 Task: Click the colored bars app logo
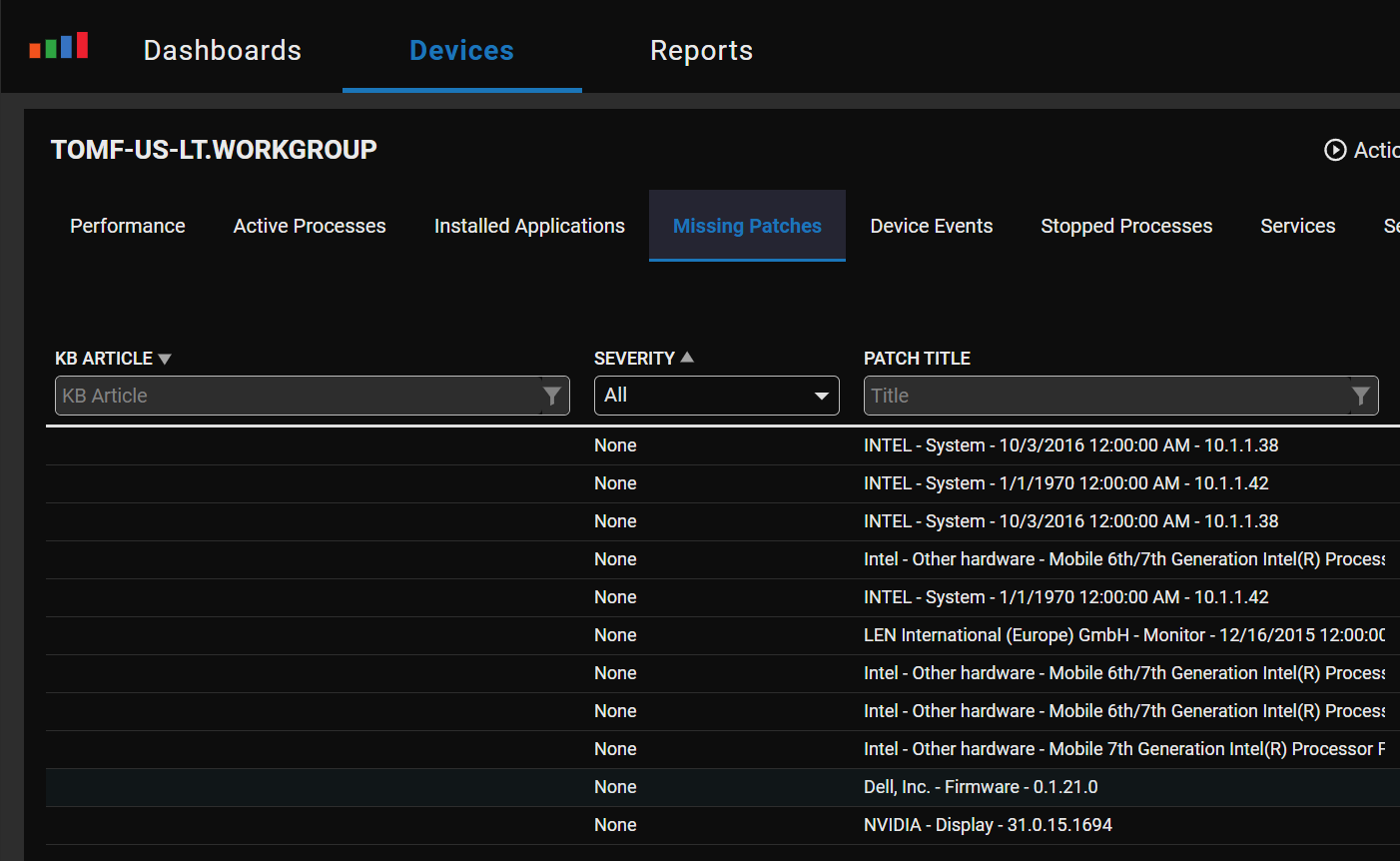(x=59, y=46)
